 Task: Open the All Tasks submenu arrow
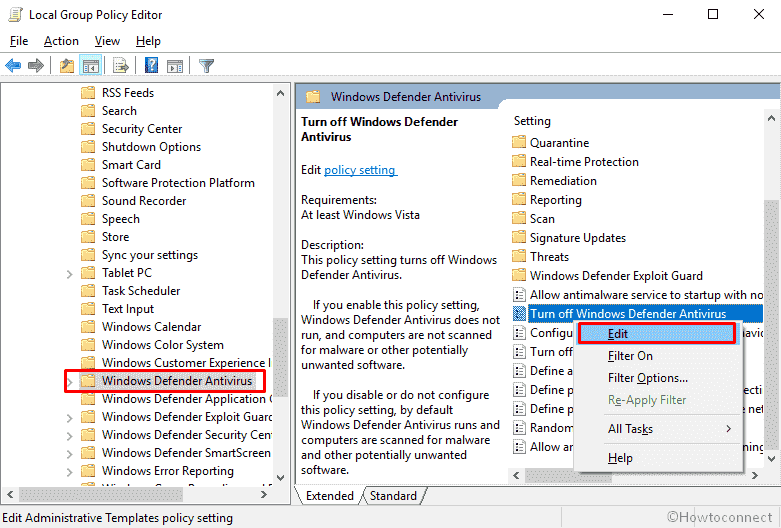[x=728, y=429]
